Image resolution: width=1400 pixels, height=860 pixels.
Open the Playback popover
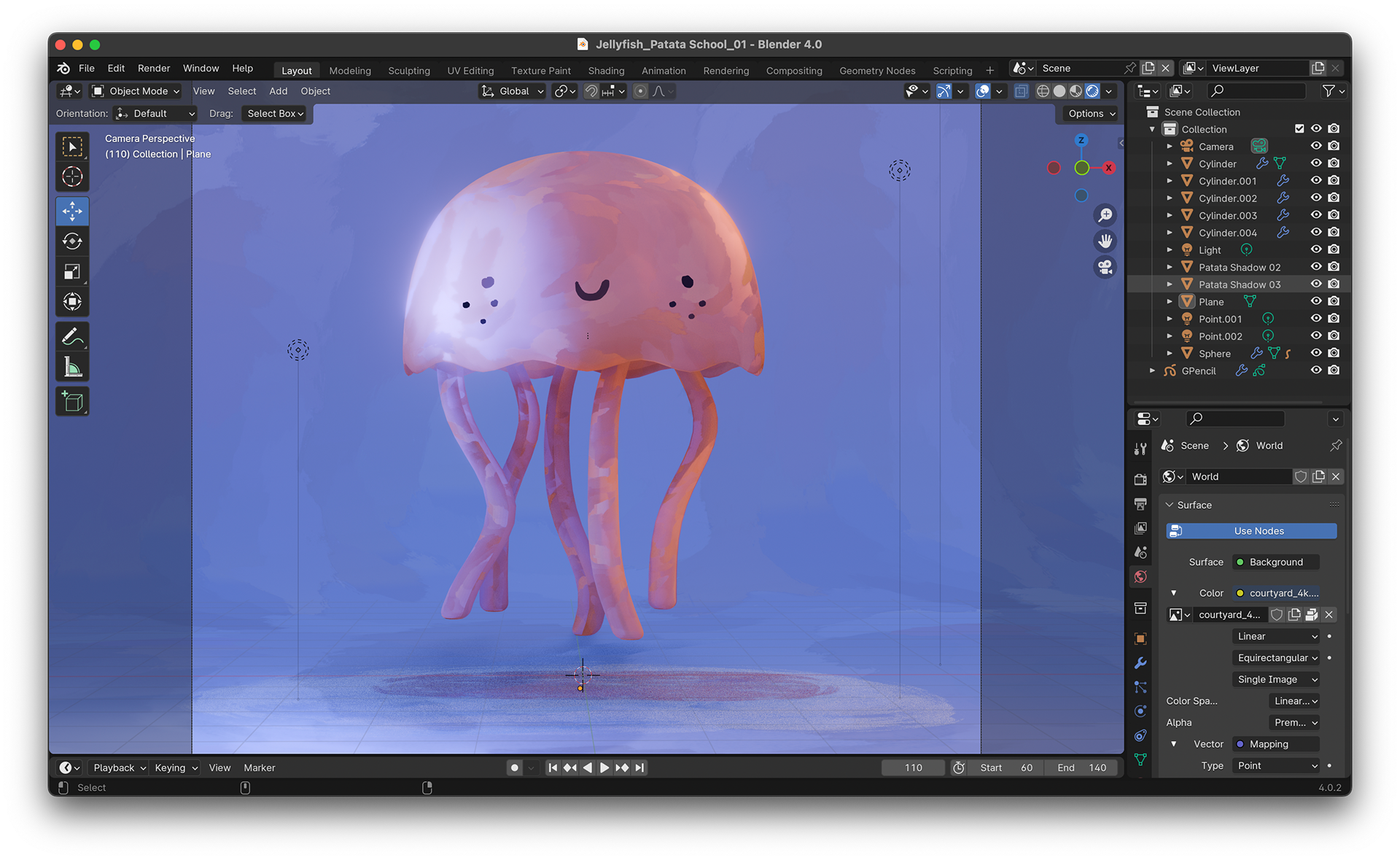(x=120, y=767)
